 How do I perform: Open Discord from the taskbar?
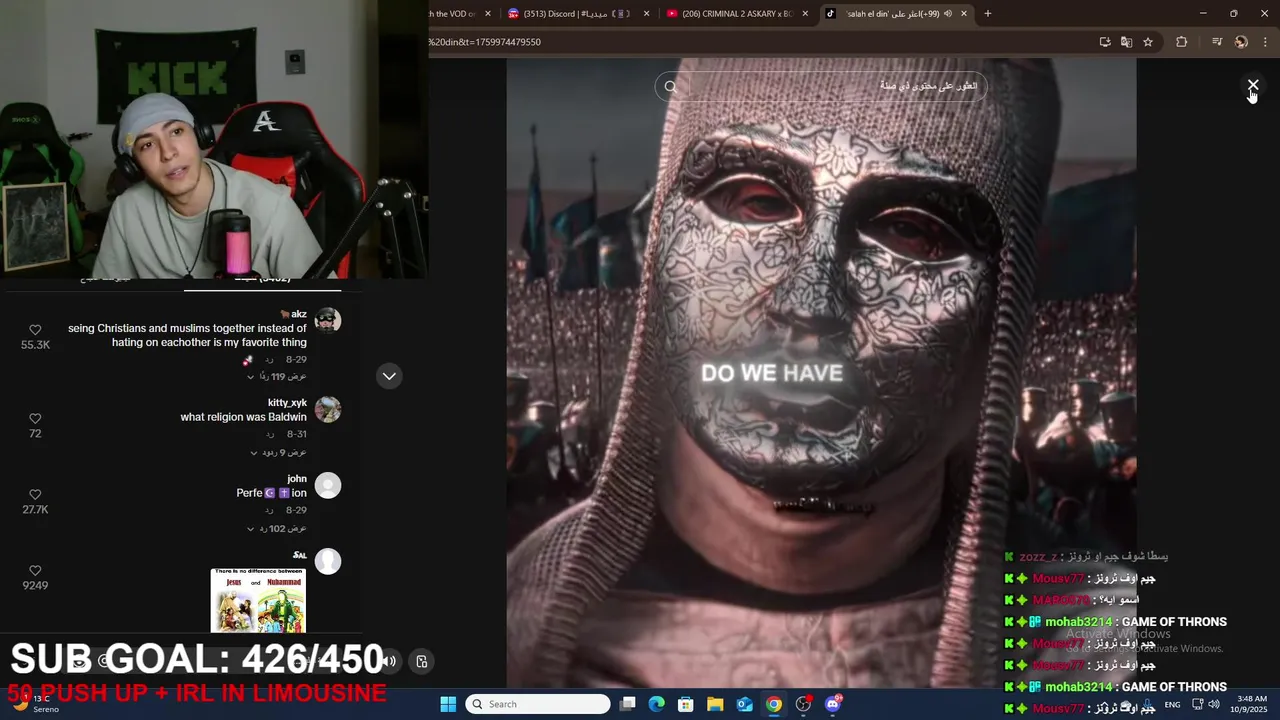(833, 704)
